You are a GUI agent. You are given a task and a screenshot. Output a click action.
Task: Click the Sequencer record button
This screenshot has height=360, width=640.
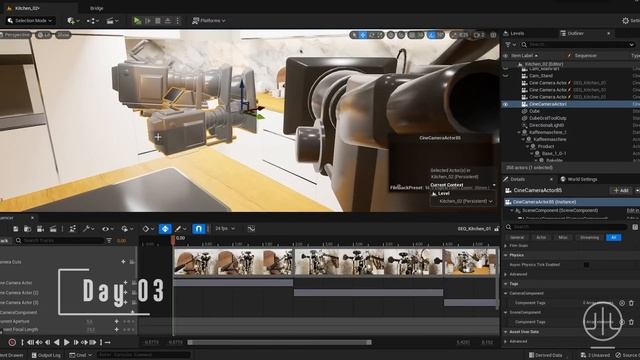(x=12, y=342)
